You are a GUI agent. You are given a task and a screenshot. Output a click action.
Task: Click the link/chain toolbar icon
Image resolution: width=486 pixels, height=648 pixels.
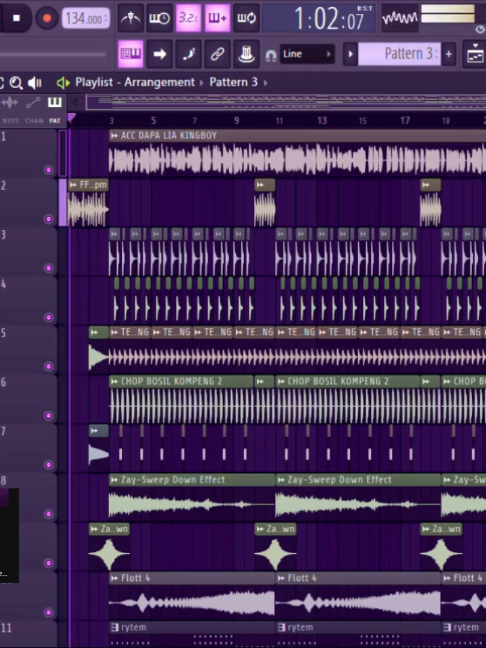(217, 54)
